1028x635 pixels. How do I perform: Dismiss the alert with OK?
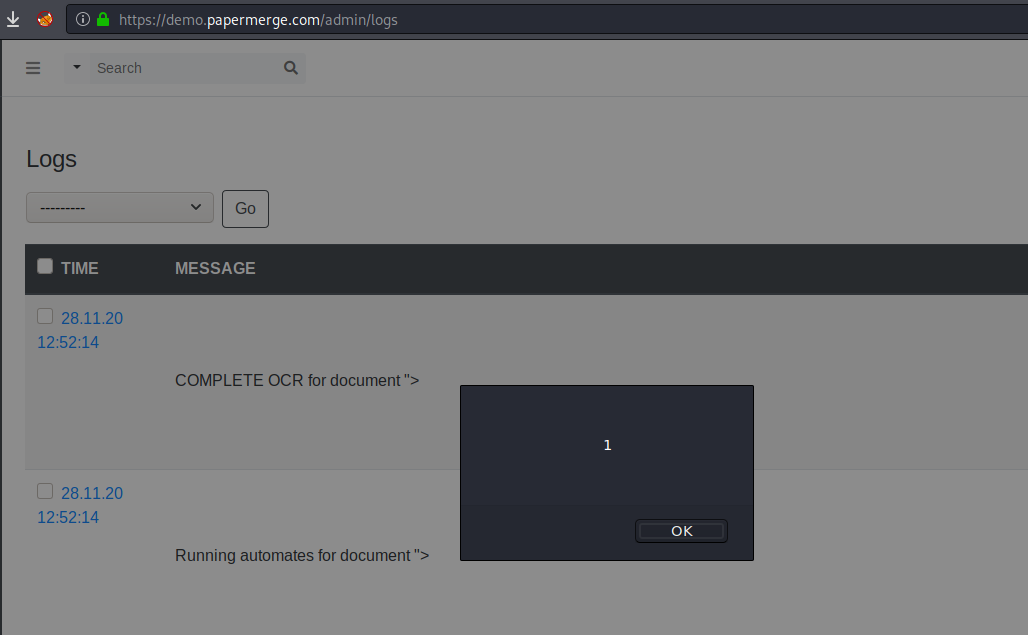tap(681, 531)
